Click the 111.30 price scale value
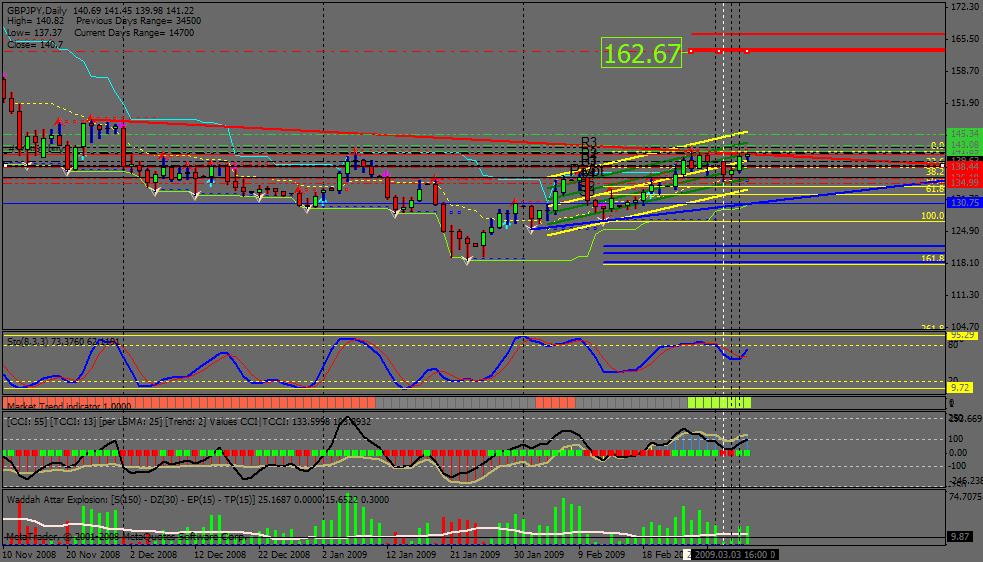This screenshot has height=562, width=983. (965, 294)
